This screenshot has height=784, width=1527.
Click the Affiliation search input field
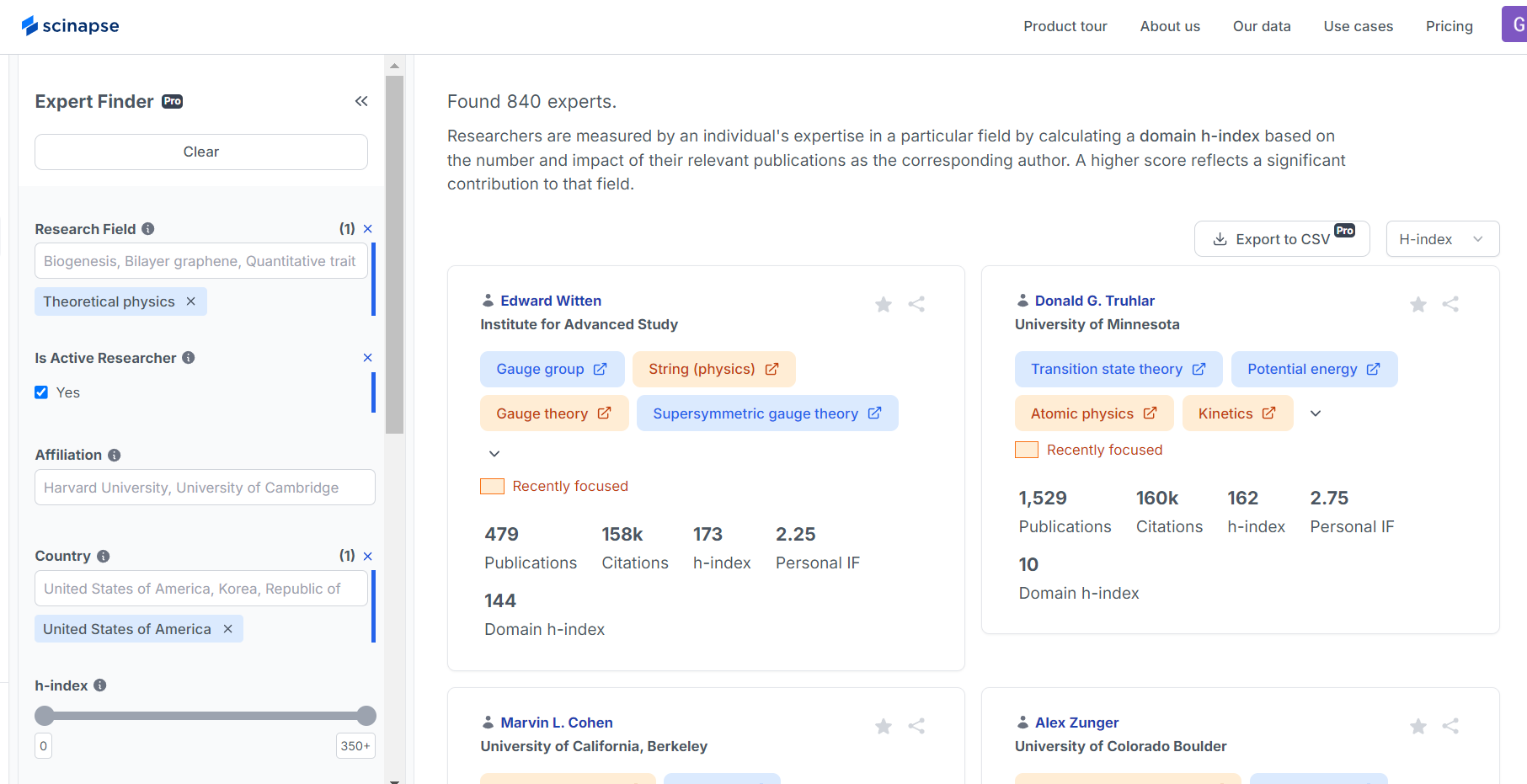(x=204, y=487)
